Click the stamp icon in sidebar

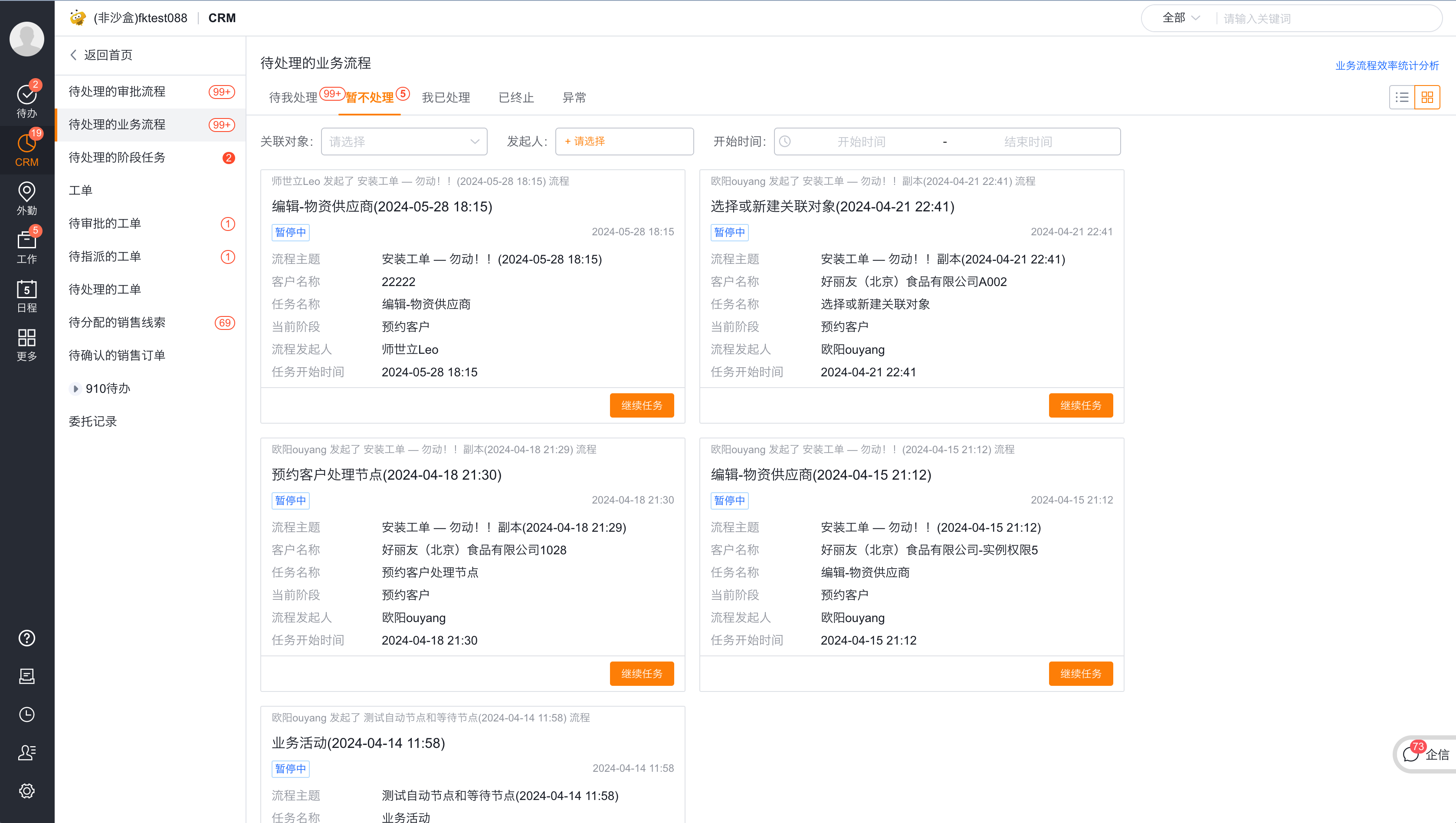click(26, 676)
